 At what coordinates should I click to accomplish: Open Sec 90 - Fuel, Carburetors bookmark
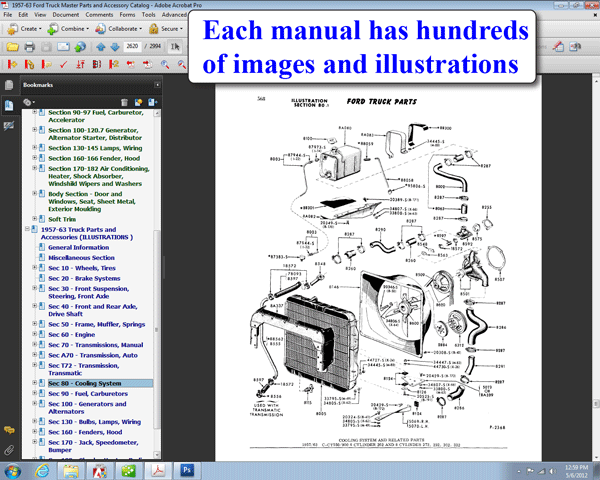click(88, 394)
